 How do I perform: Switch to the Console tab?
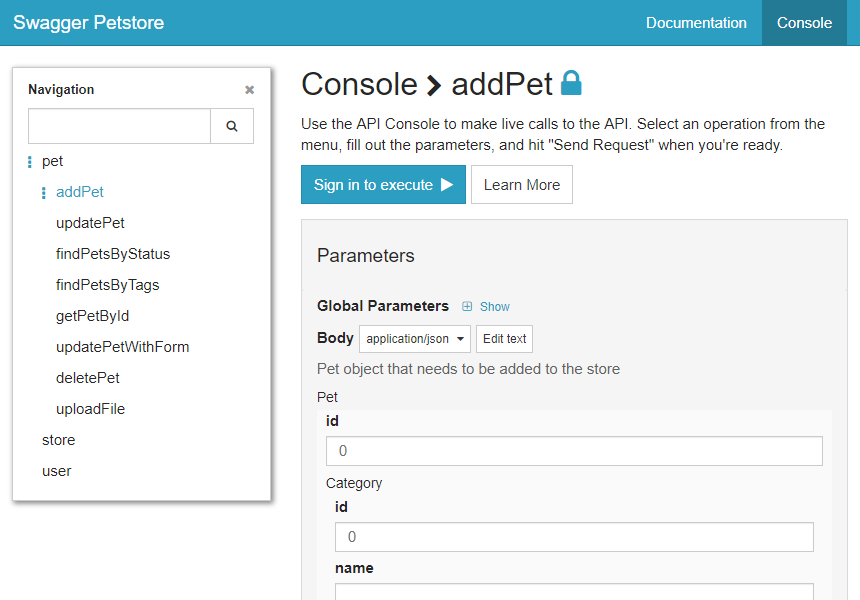pyautogui.click(x=804, y=22)
